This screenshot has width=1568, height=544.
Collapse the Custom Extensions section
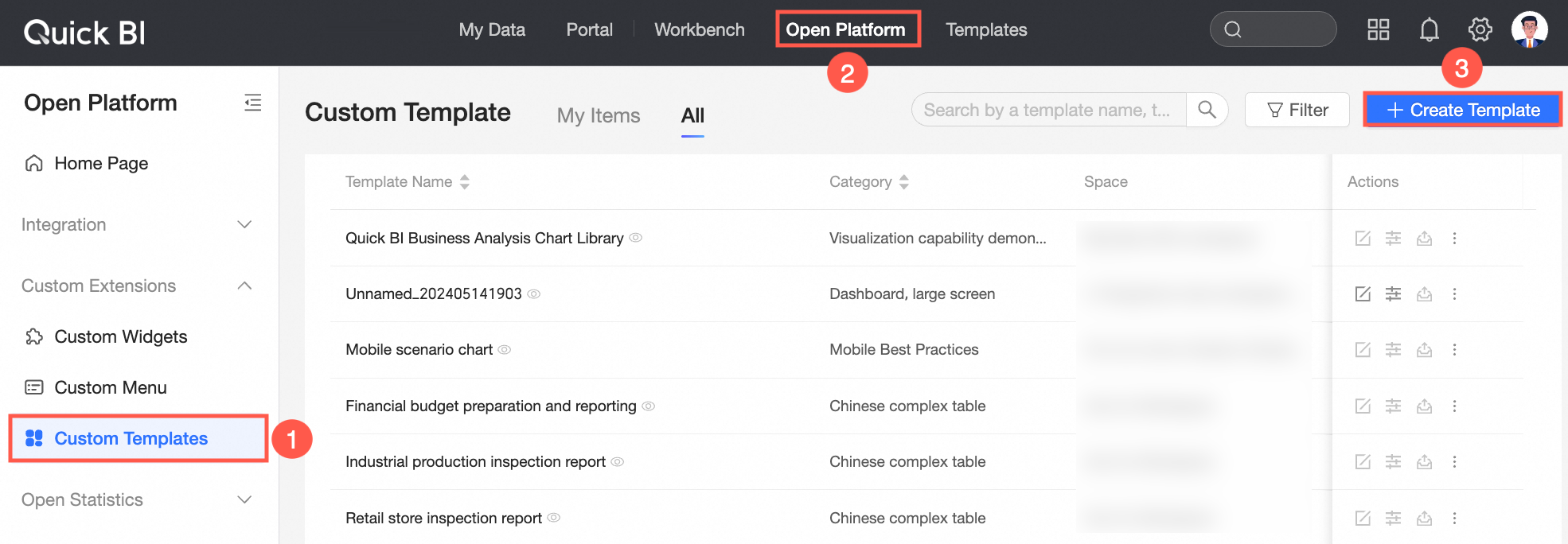244,286
